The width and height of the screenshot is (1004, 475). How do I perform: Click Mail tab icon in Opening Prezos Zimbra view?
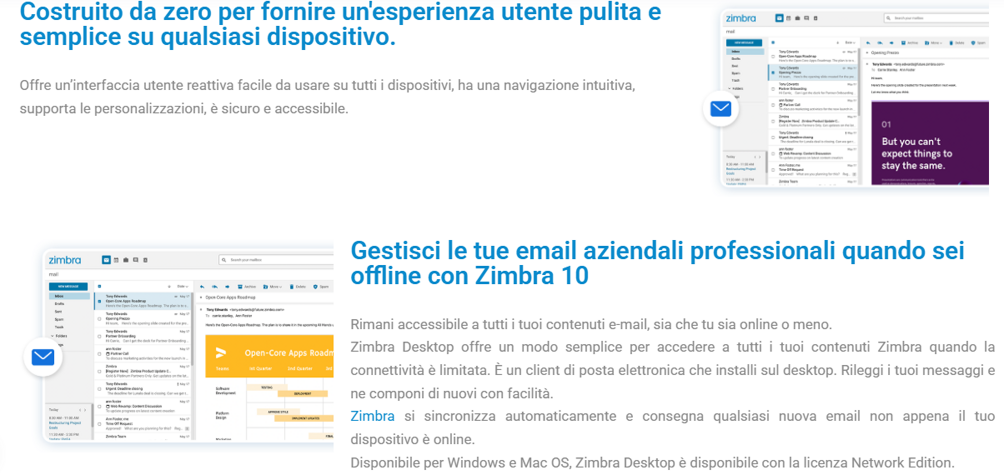779,18
